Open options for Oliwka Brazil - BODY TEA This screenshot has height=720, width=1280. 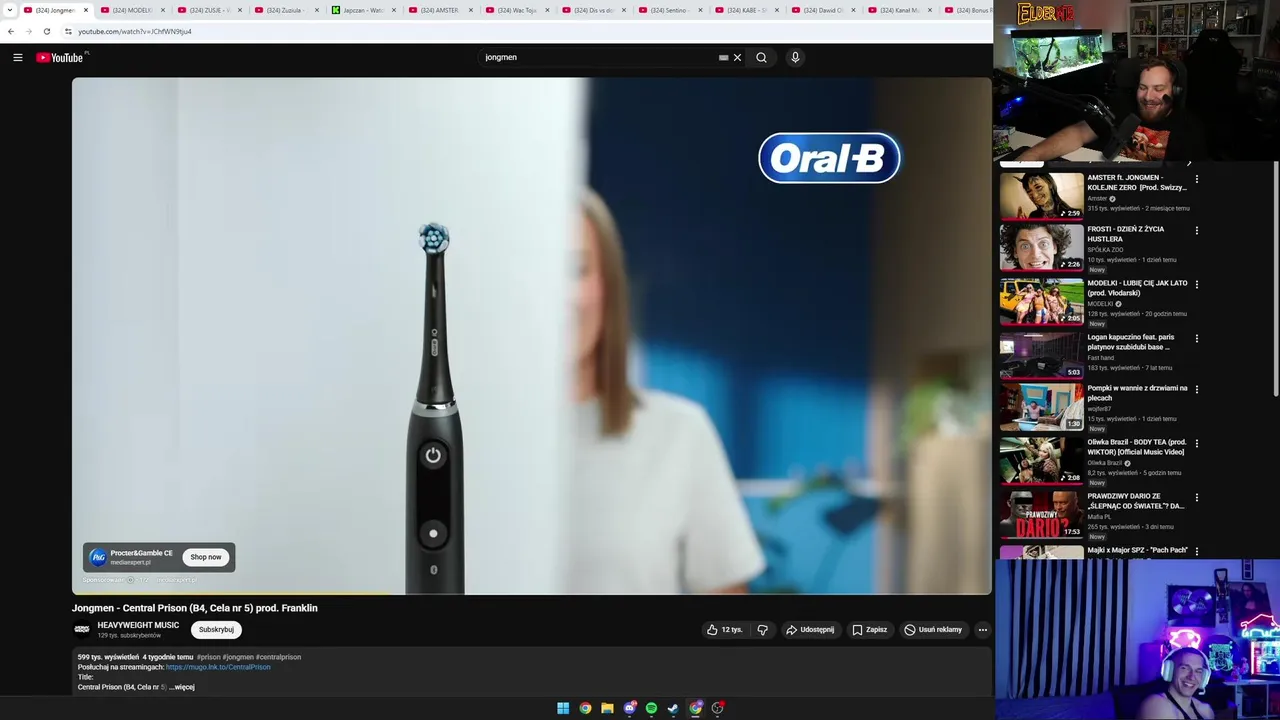click(x=1197, y=443)
